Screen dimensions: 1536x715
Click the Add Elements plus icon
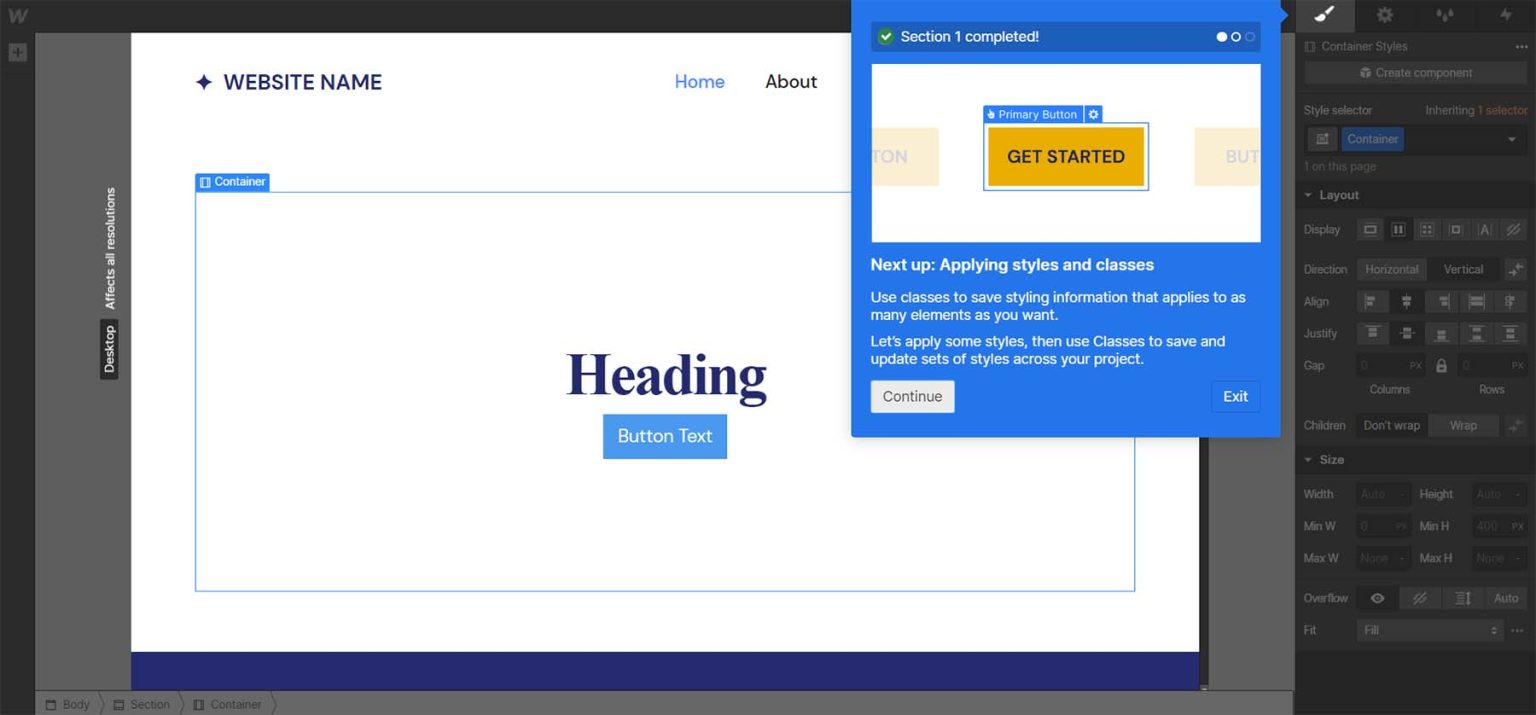click(17, 51)
